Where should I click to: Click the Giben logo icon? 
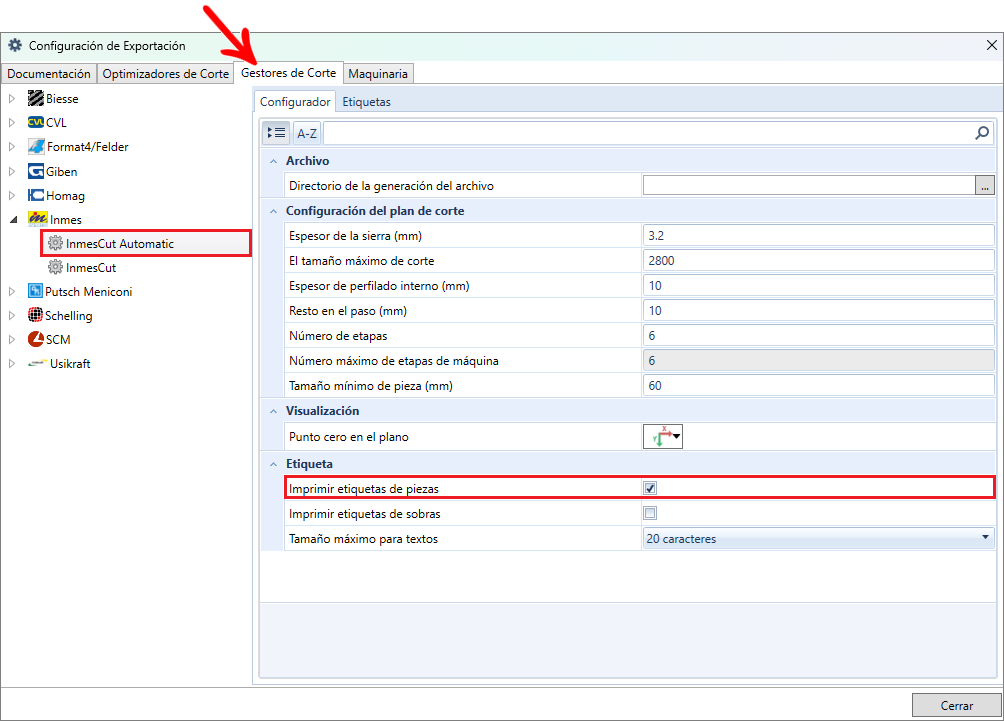[x=36, y=172]
